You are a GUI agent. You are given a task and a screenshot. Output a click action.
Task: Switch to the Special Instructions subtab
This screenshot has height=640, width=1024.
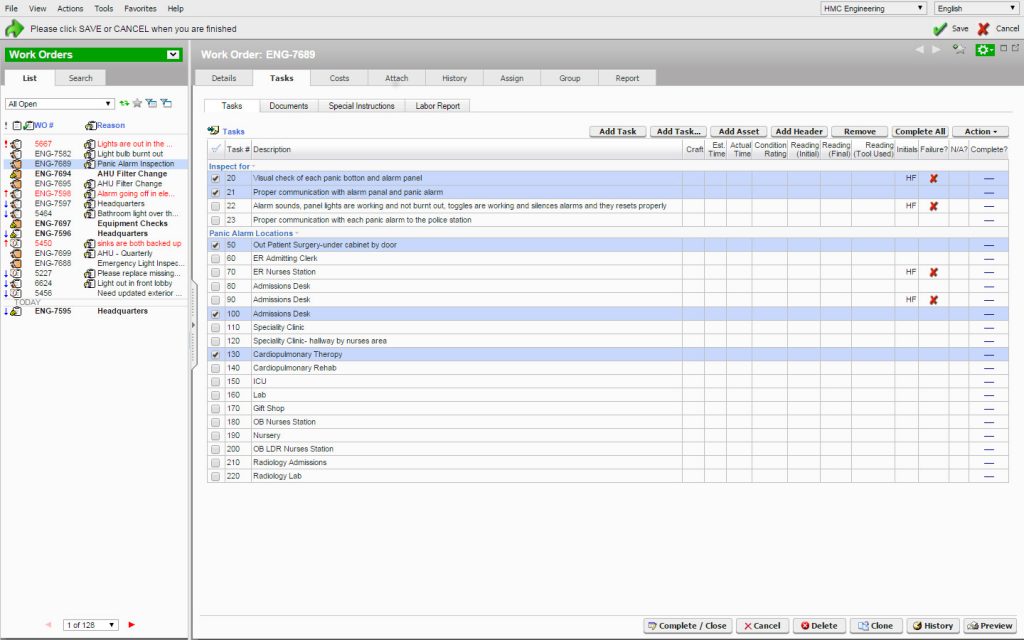coord(361,106)
